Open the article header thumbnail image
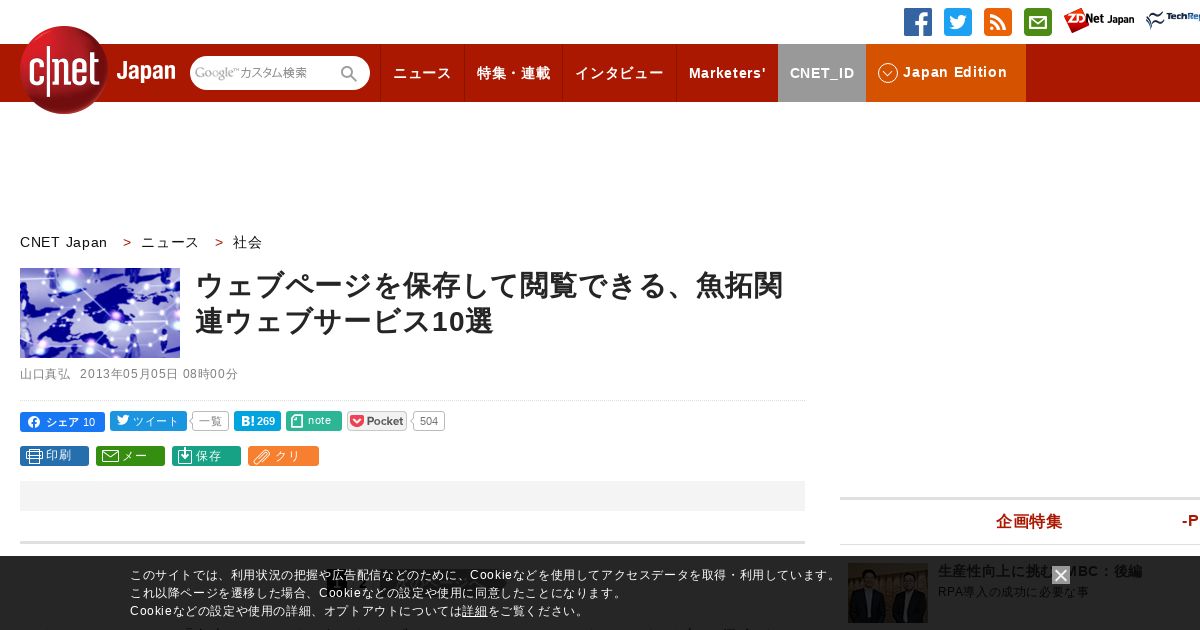Screen dimensions: 1200x630 [100, 313]
